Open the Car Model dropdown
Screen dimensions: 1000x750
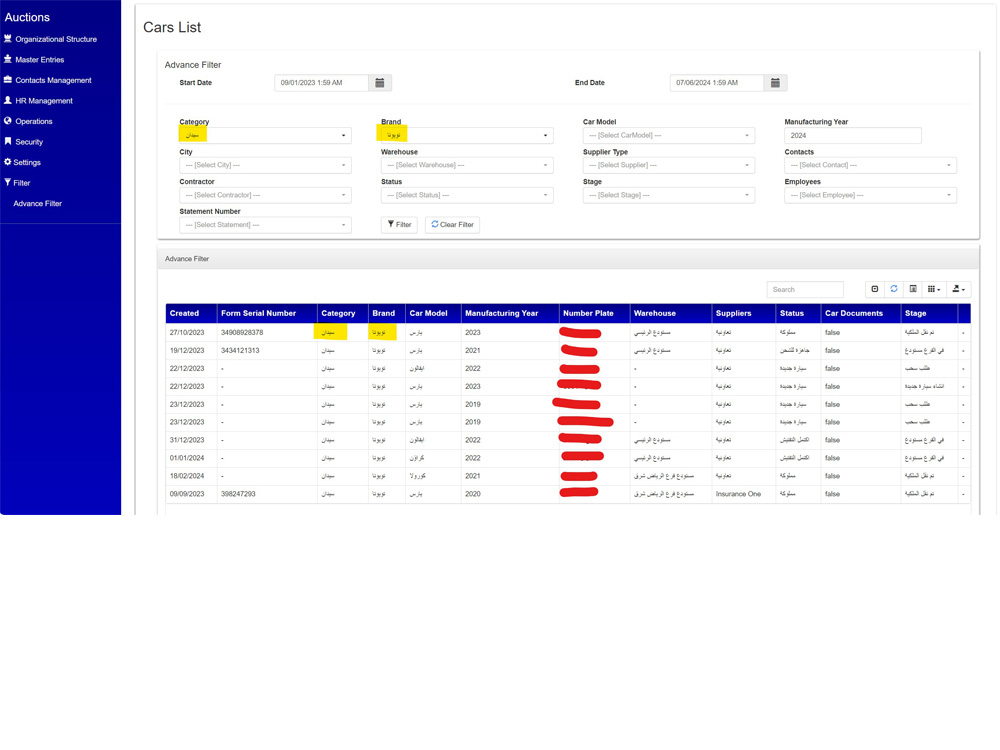pos(668,135)
